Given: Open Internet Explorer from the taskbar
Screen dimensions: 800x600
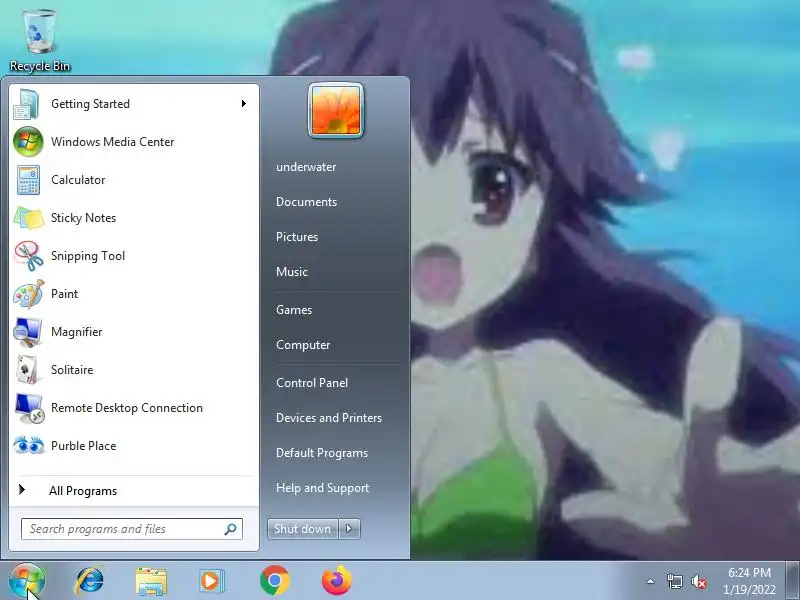Looking at the screenshot, I should 90,581.
